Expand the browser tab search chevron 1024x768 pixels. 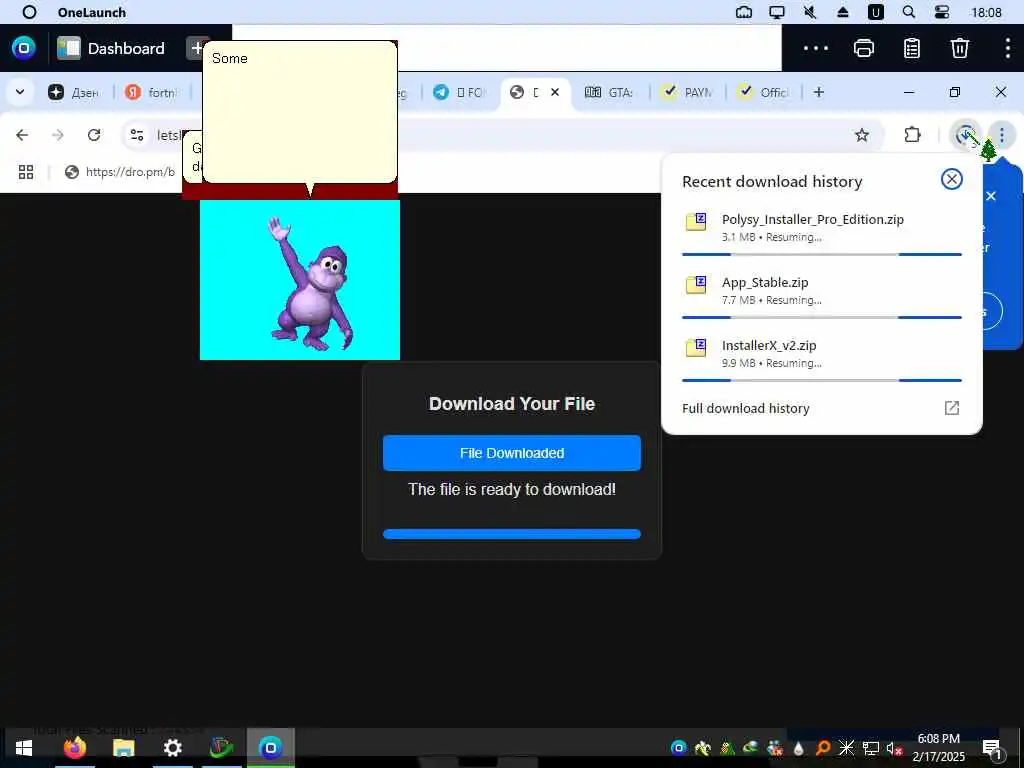tap(20, 92)
